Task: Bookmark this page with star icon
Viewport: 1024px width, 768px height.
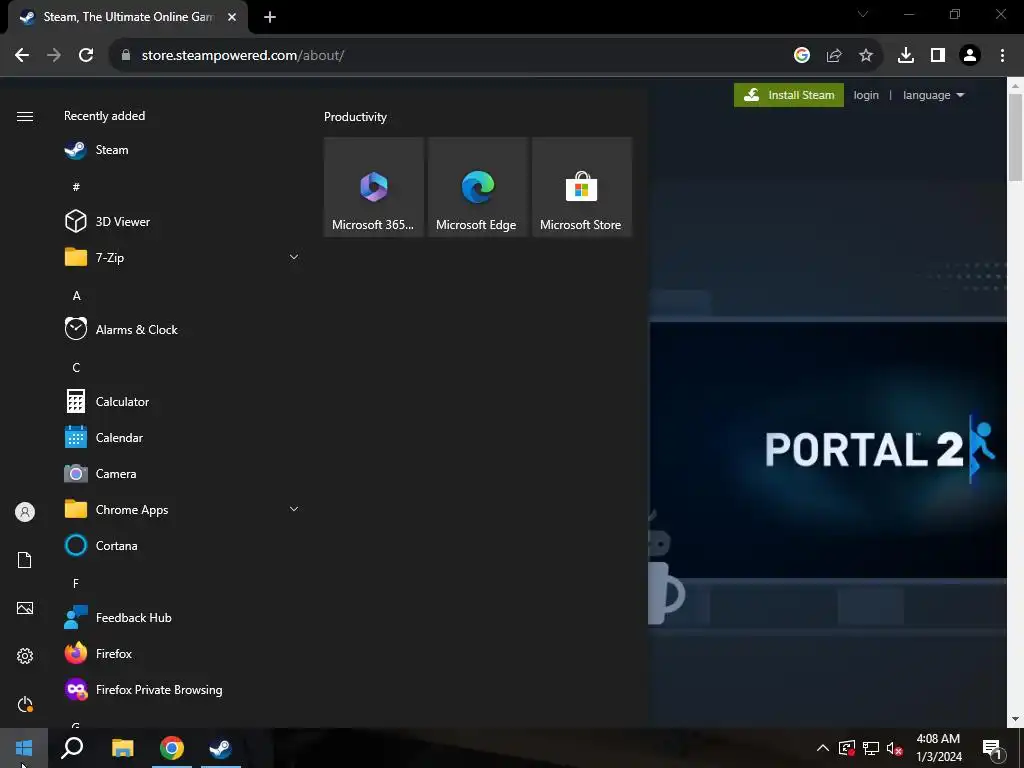Action: point(866,56)
